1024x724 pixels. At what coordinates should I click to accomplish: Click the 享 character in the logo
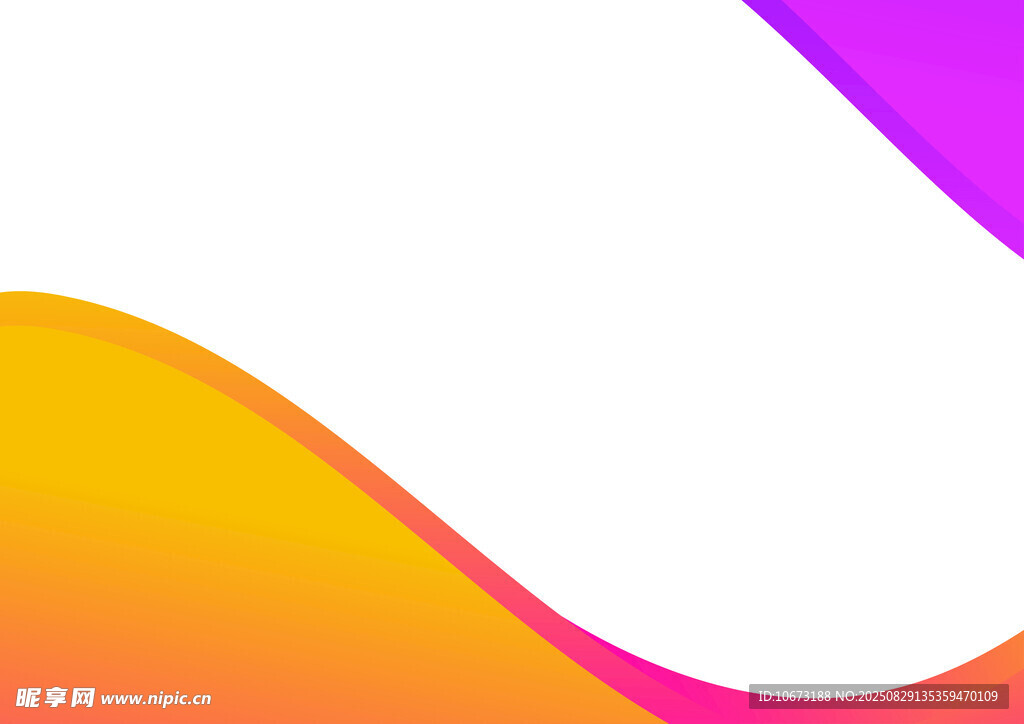pyautogui.click(x=55, y=697)
